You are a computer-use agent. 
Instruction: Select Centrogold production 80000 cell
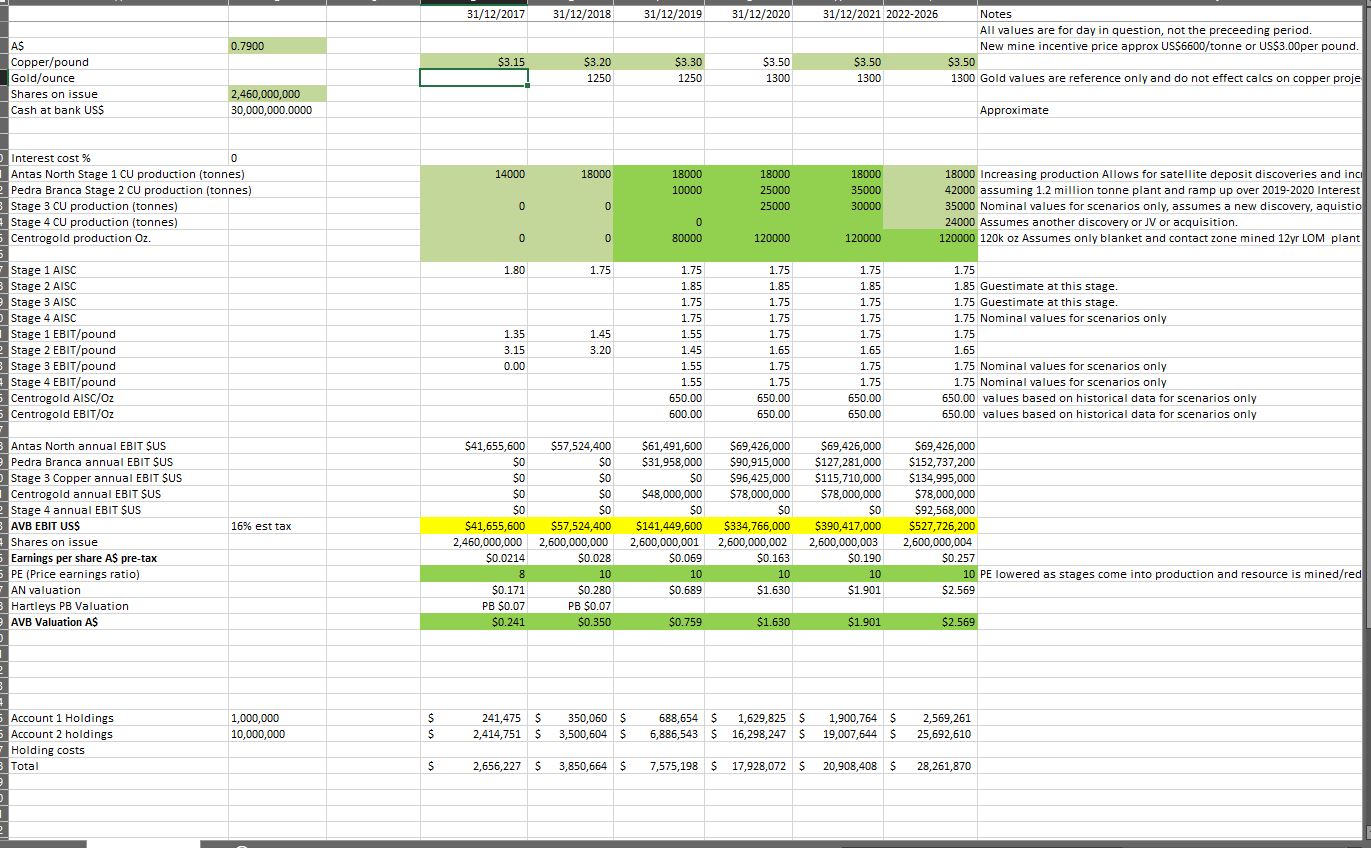click(x=661, y=238)
